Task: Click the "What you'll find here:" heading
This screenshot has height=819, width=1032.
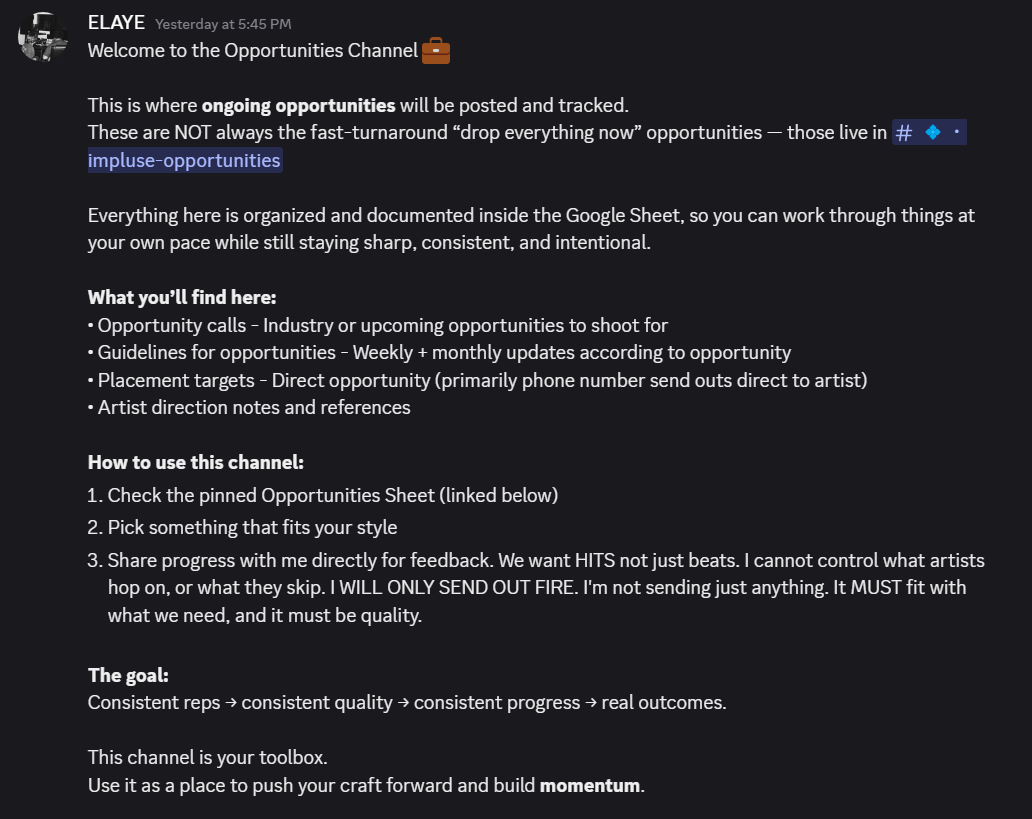Action: pos(182,297)
